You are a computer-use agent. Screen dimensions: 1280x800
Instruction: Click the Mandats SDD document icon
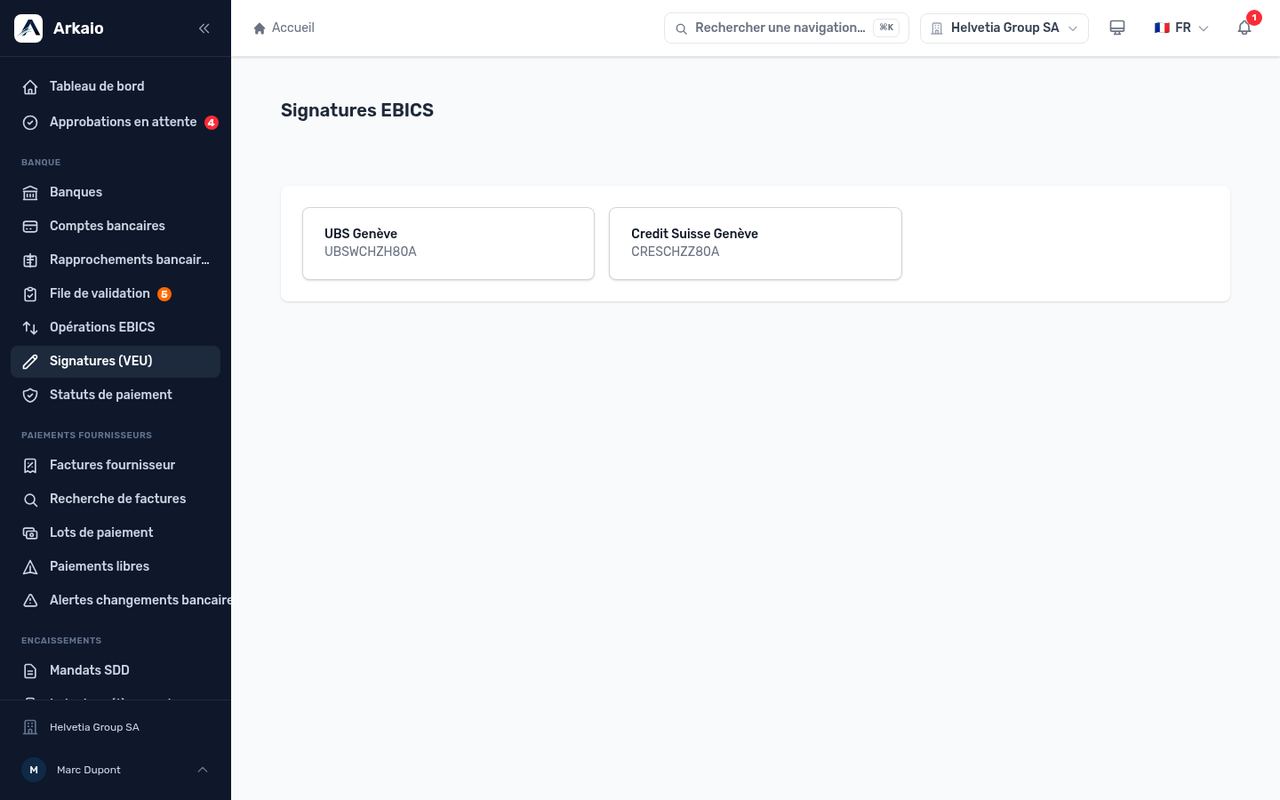click(30, 671)
